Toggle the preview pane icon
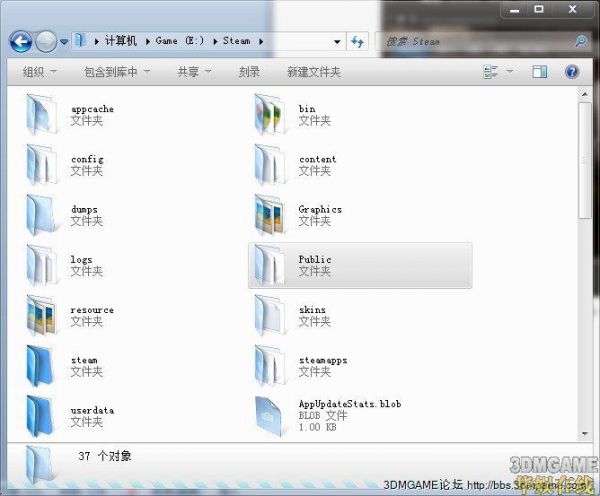The image size is (600, 496). [x=540, y=72]
